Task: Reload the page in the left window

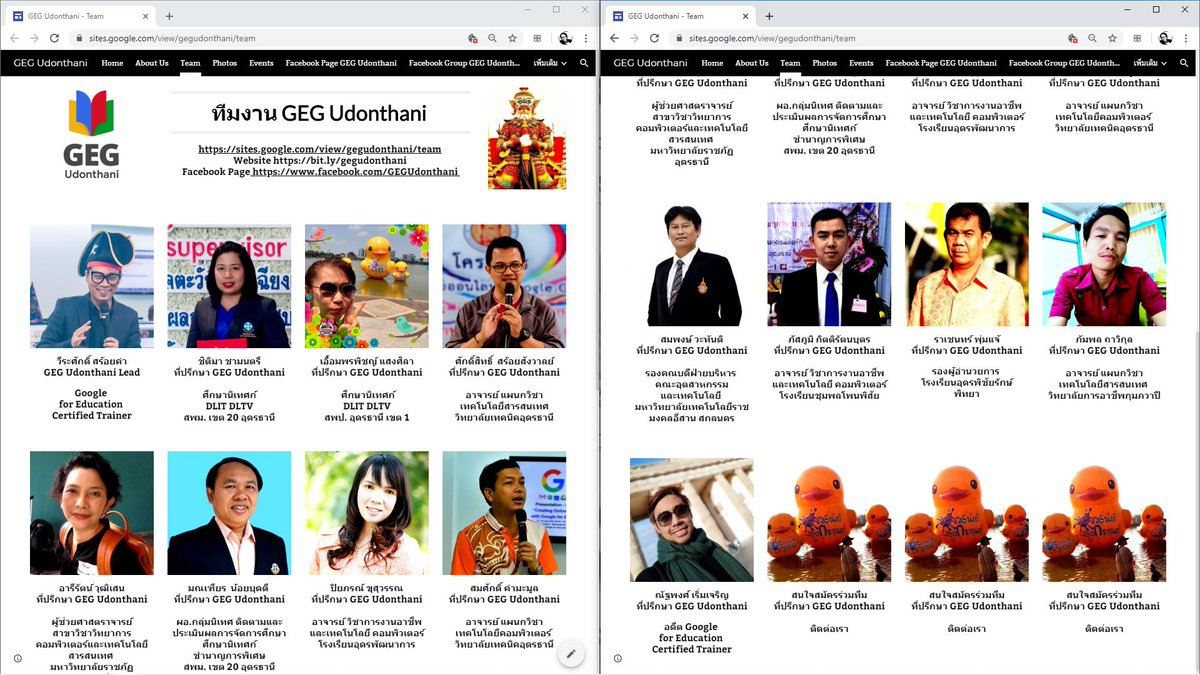Action: [x=54, y=36]
